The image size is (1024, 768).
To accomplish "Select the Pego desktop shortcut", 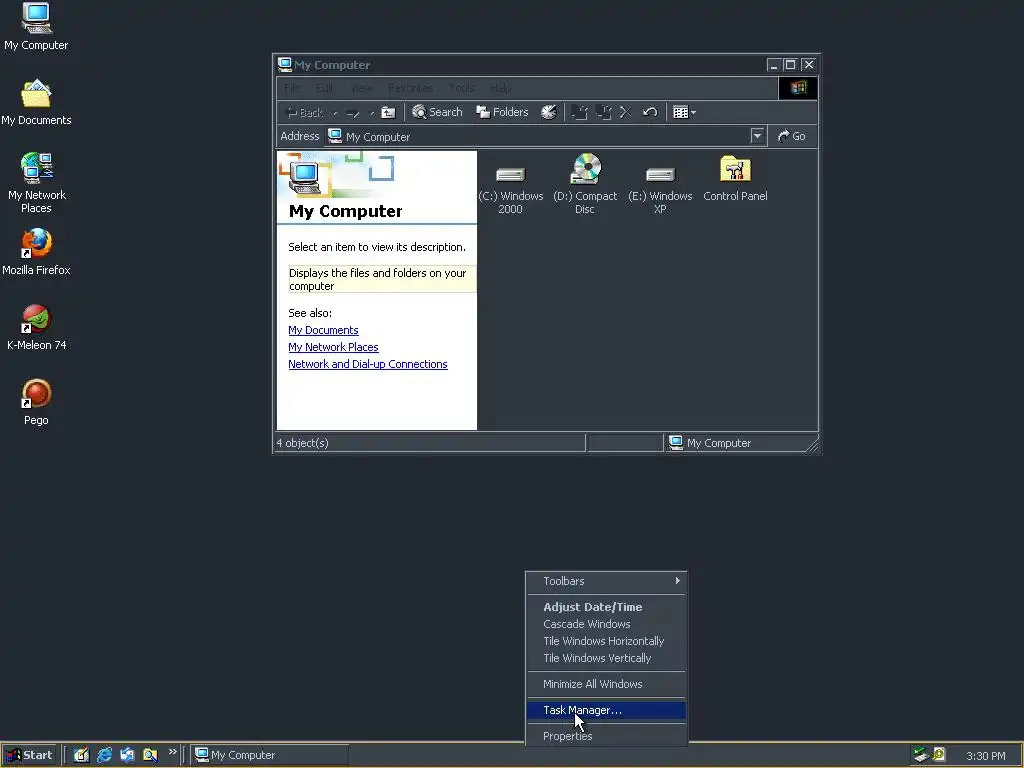I will tap(36, 402).
